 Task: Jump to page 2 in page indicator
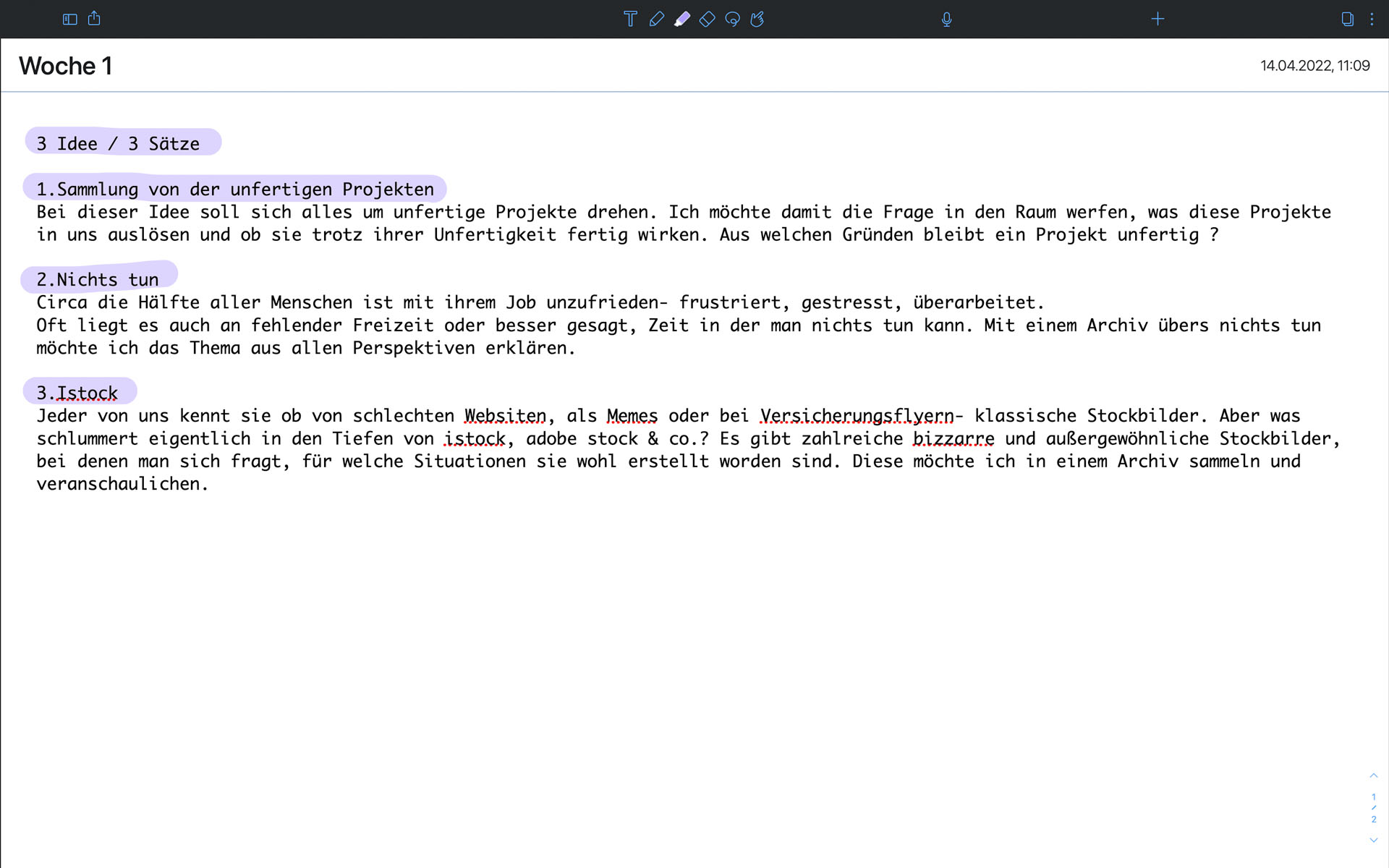(1373, 820)
